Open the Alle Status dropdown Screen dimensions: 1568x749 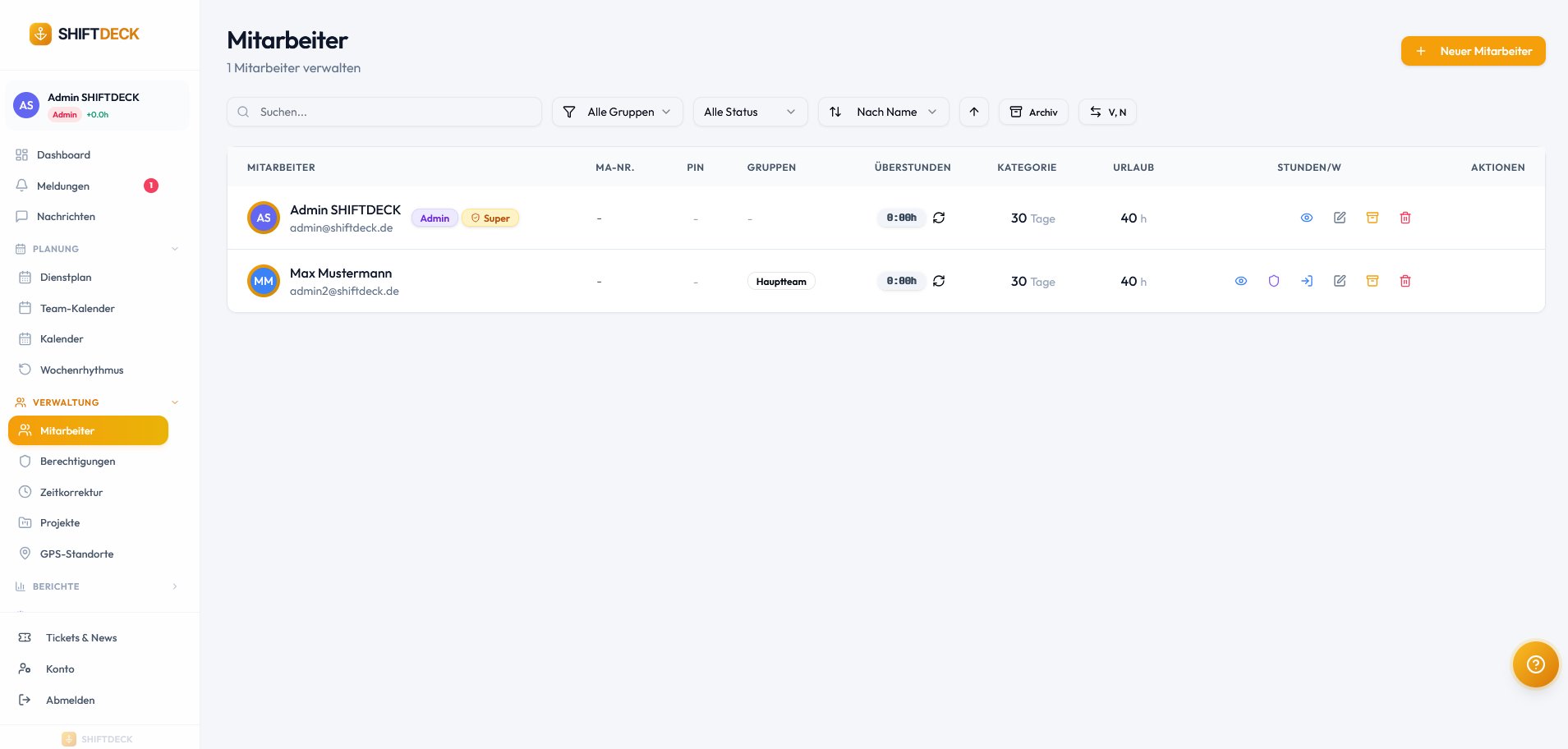tap(750, 112)
